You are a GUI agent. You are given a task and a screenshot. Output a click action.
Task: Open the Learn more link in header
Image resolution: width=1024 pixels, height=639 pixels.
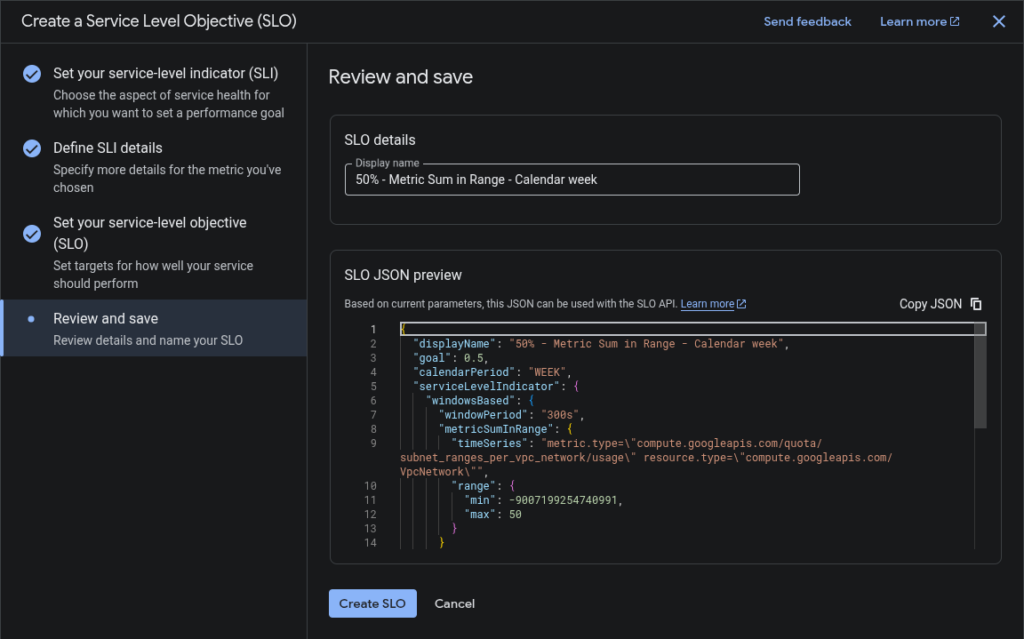pos(912,22)
